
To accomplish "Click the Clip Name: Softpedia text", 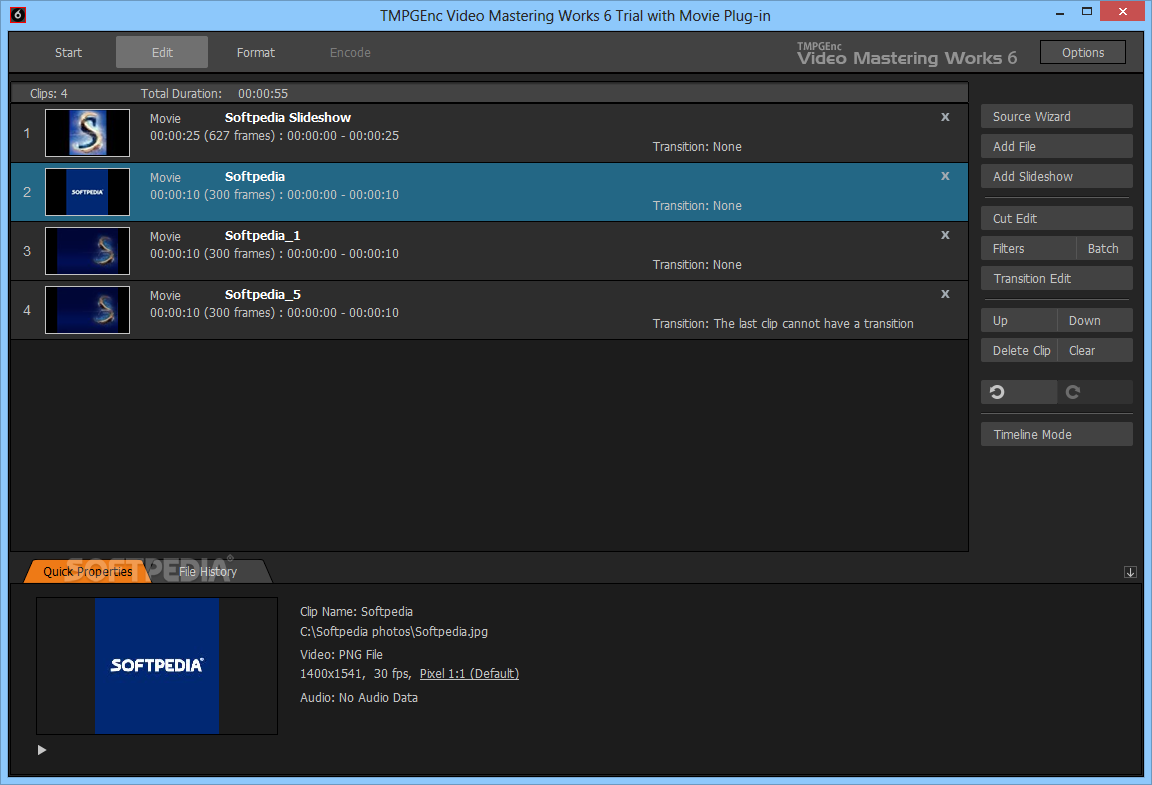I will pyautogui.click(x=356, y=612).
